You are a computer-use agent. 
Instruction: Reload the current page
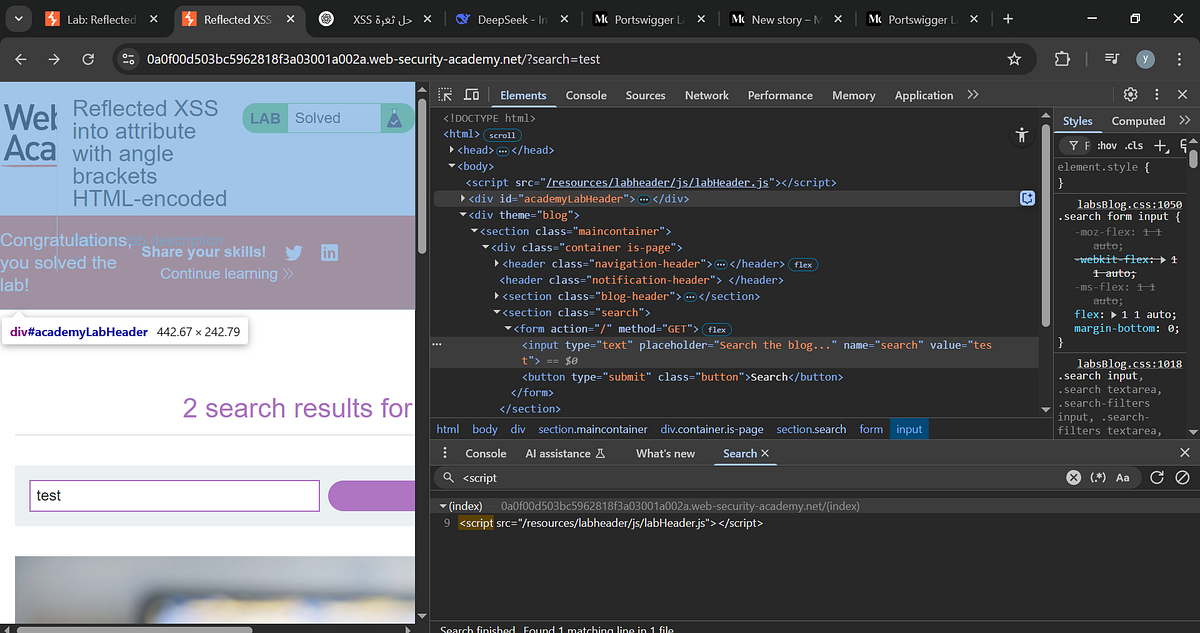(x=88, y=59)
